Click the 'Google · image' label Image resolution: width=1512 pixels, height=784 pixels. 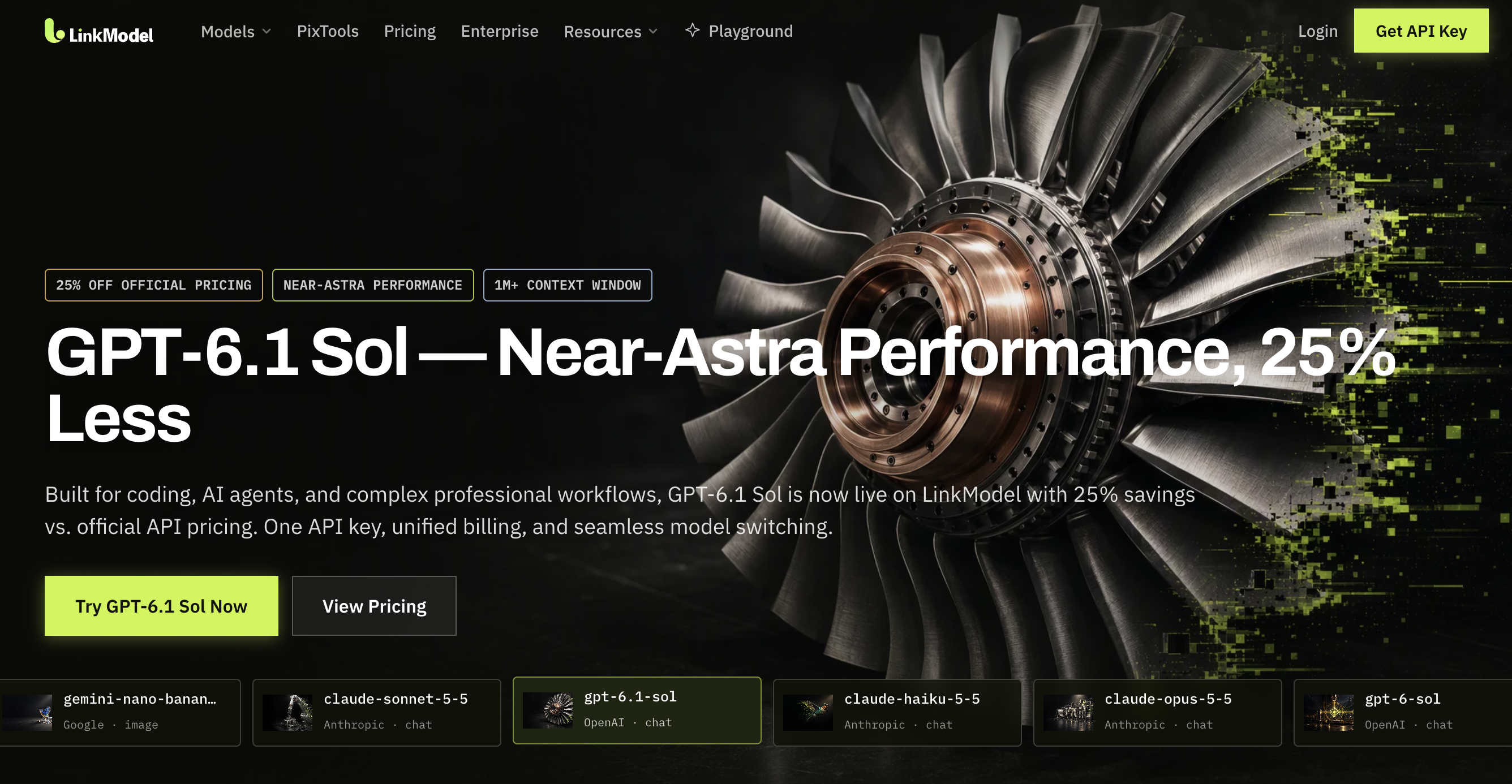pos(110,725)
